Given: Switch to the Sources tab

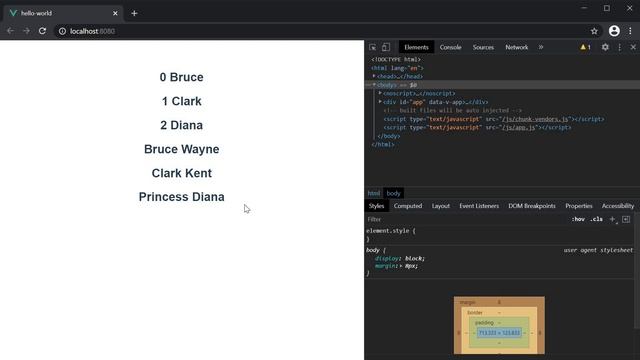Looking at the screenshot, I should point(483,47).
